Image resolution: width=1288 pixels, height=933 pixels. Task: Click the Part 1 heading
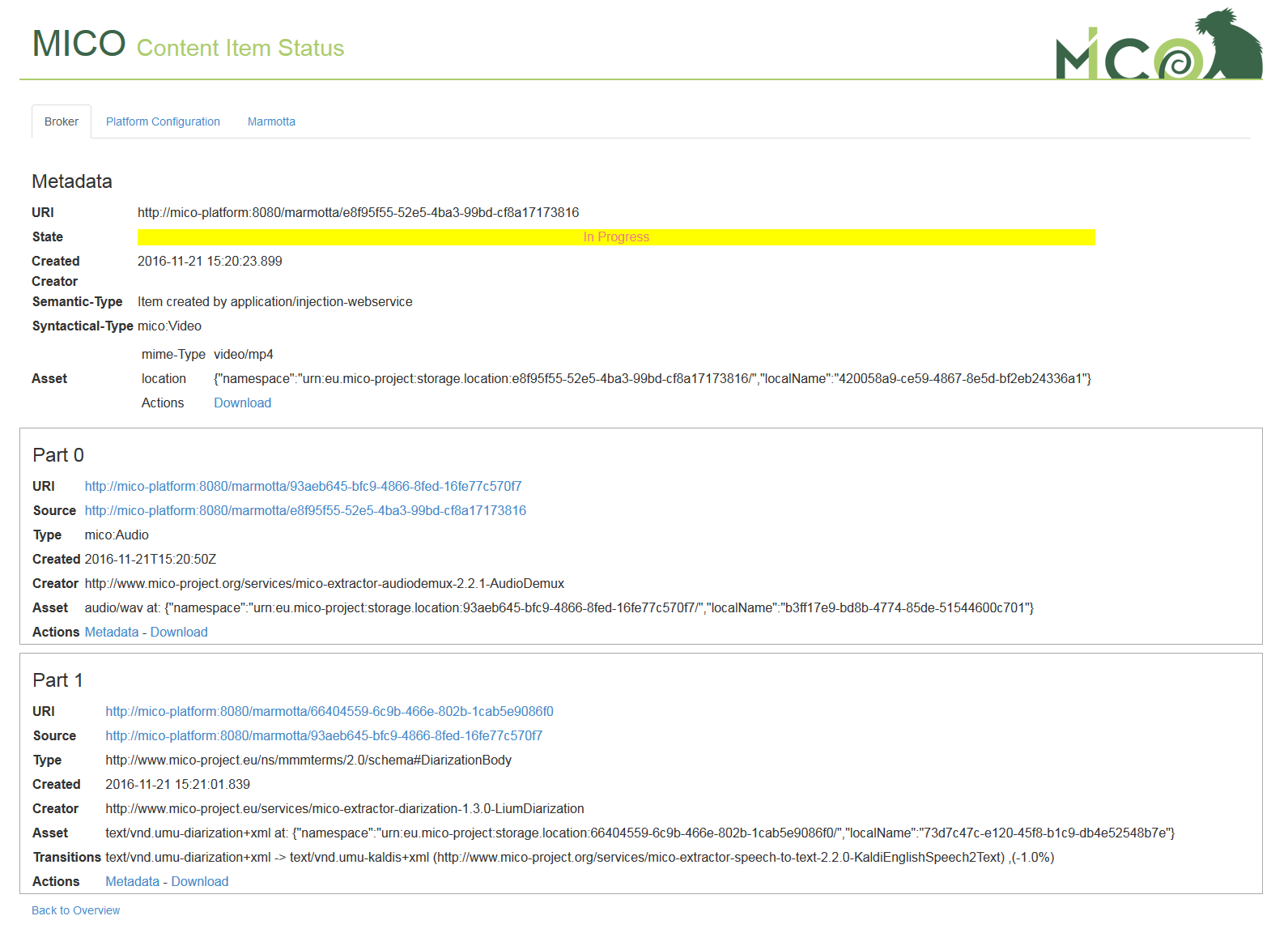coord(57,680)
